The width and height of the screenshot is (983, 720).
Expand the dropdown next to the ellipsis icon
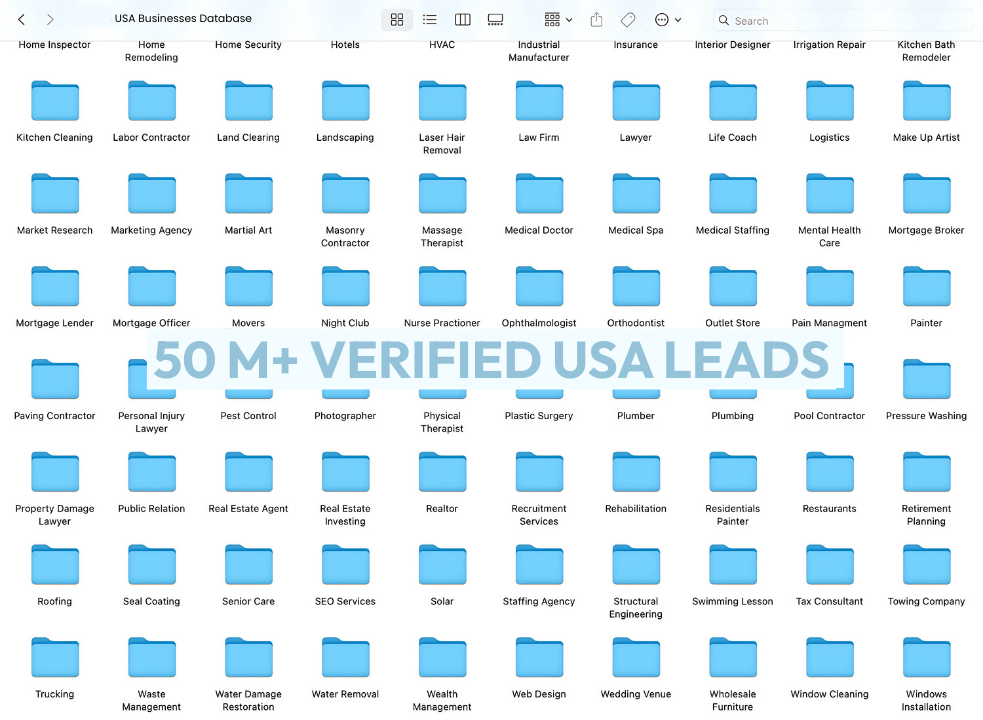[x=677, y=19]
